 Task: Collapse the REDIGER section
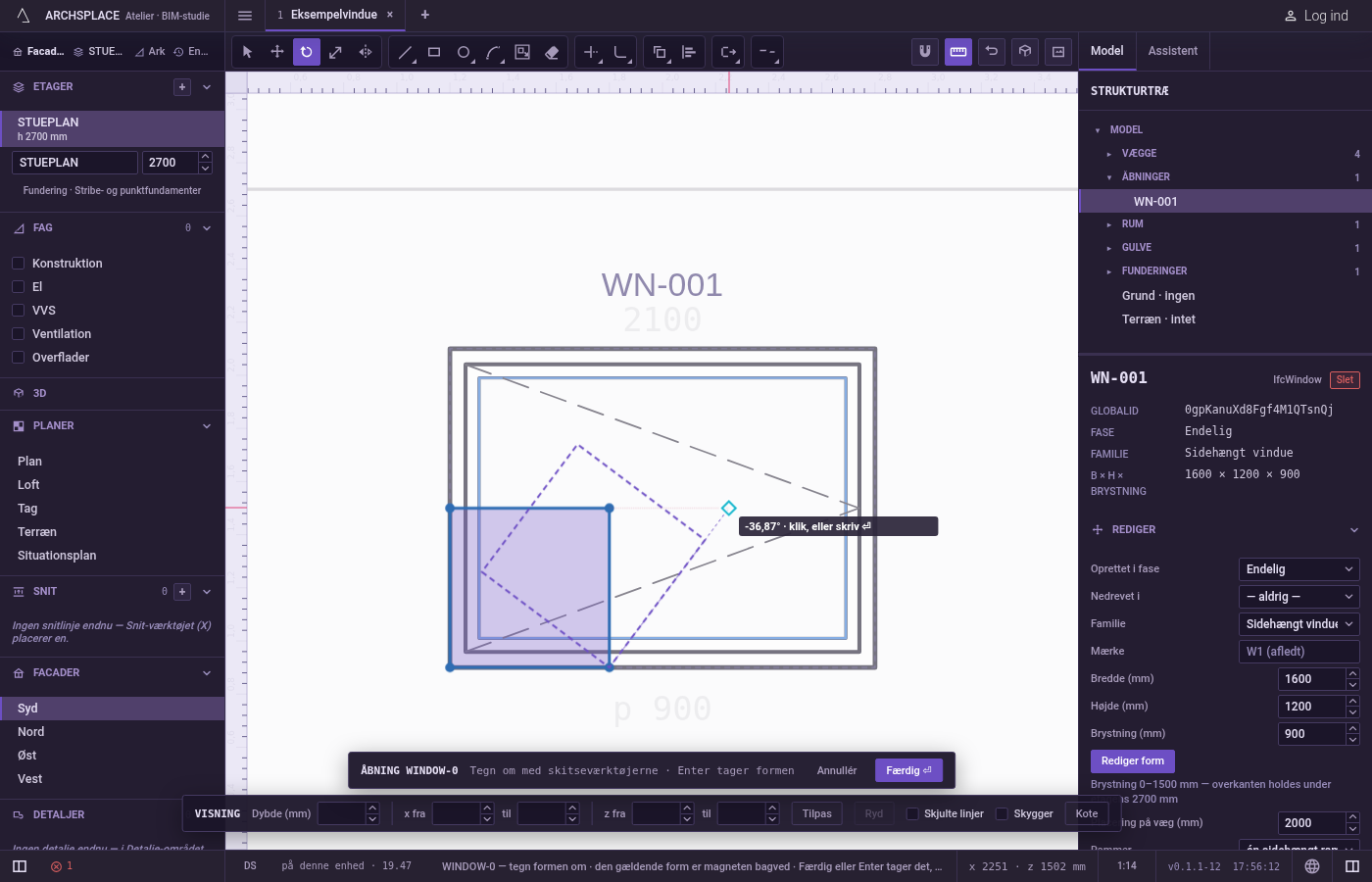click(x=1354, y=530)
